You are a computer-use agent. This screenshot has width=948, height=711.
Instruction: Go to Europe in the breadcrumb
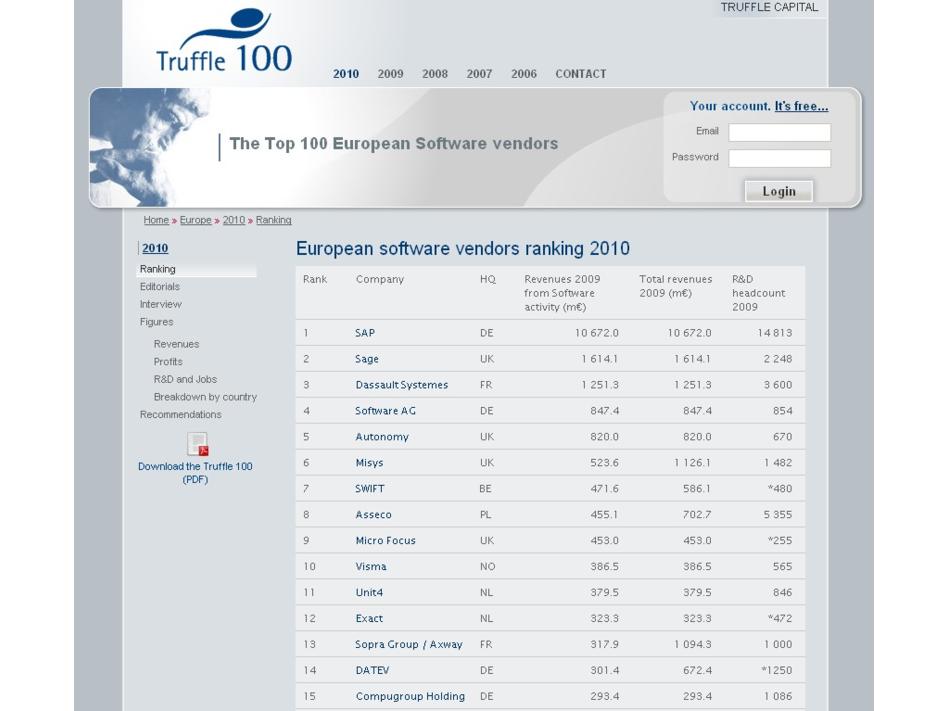[195, 220]
